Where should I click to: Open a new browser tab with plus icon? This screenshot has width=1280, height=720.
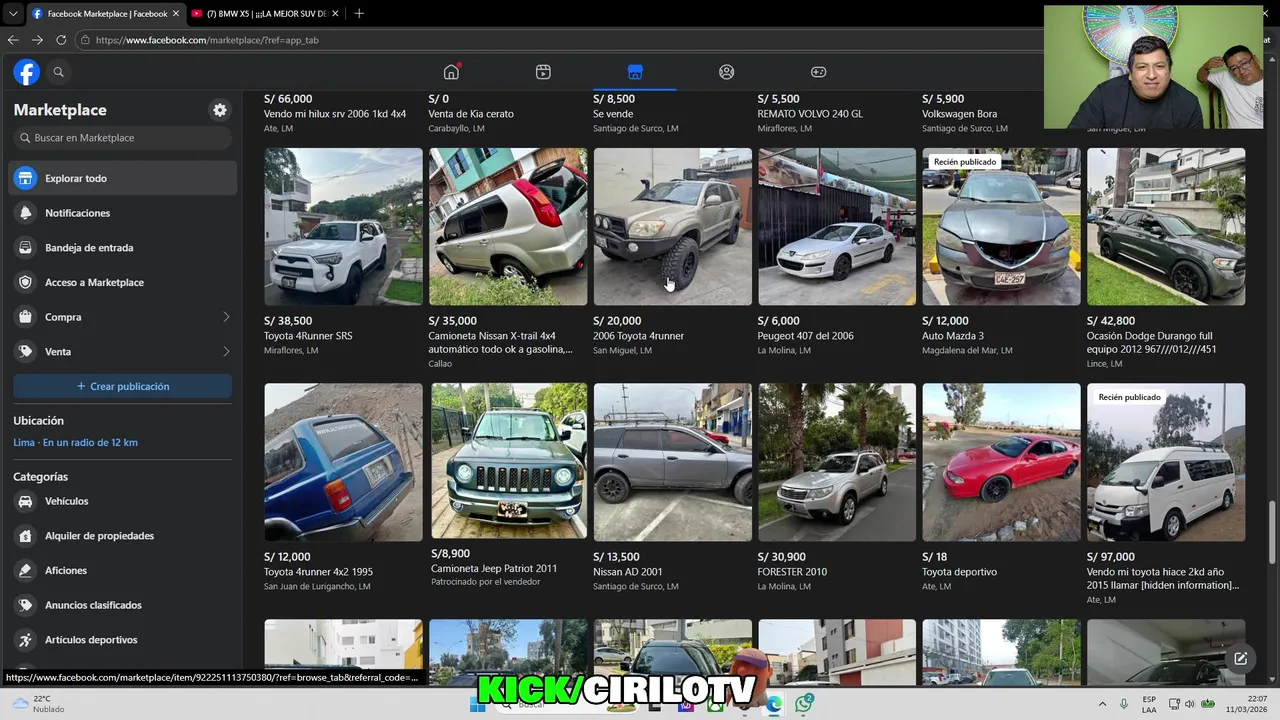click(359, 13)
